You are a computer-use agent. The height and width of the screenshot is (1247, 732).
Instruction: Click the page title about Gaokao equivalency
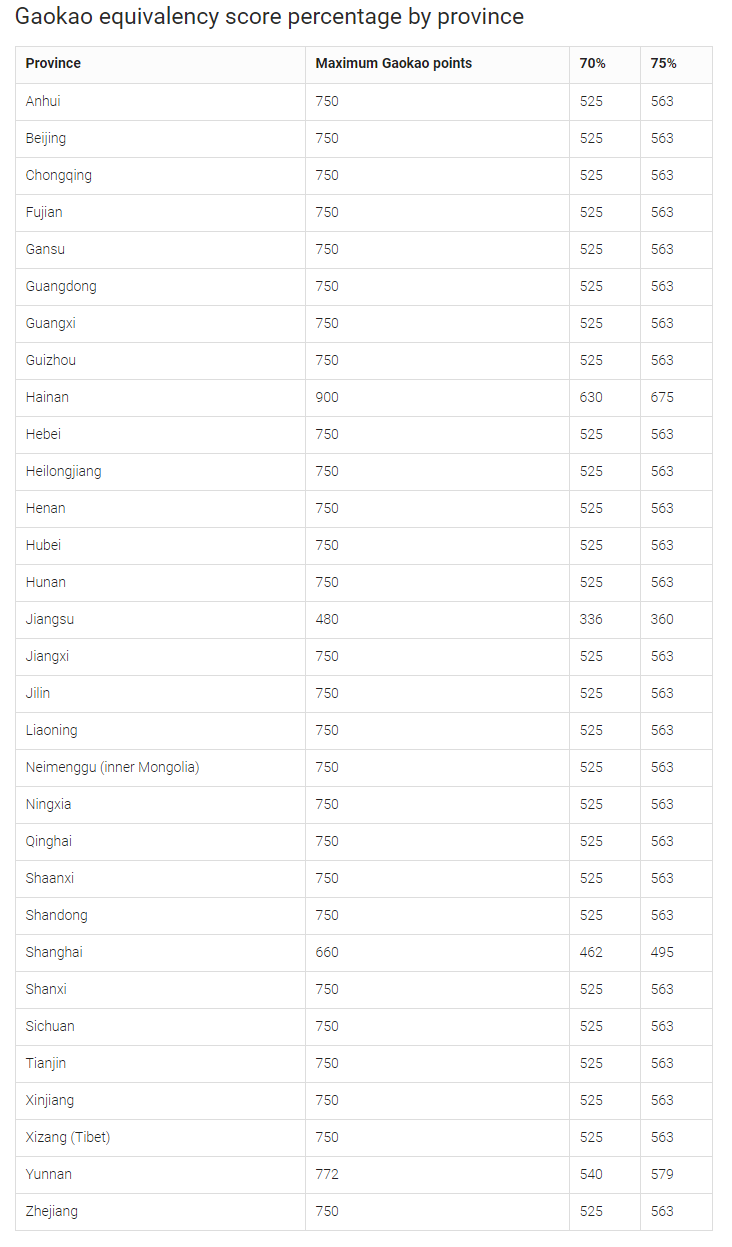click(x=269, y=17)
